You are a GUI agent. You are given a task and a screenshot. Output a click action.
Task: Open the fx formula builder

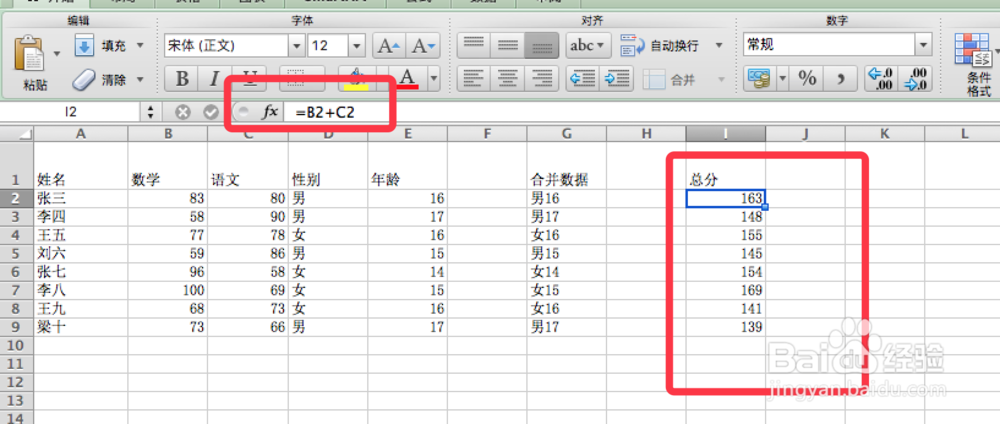[270, 112]
